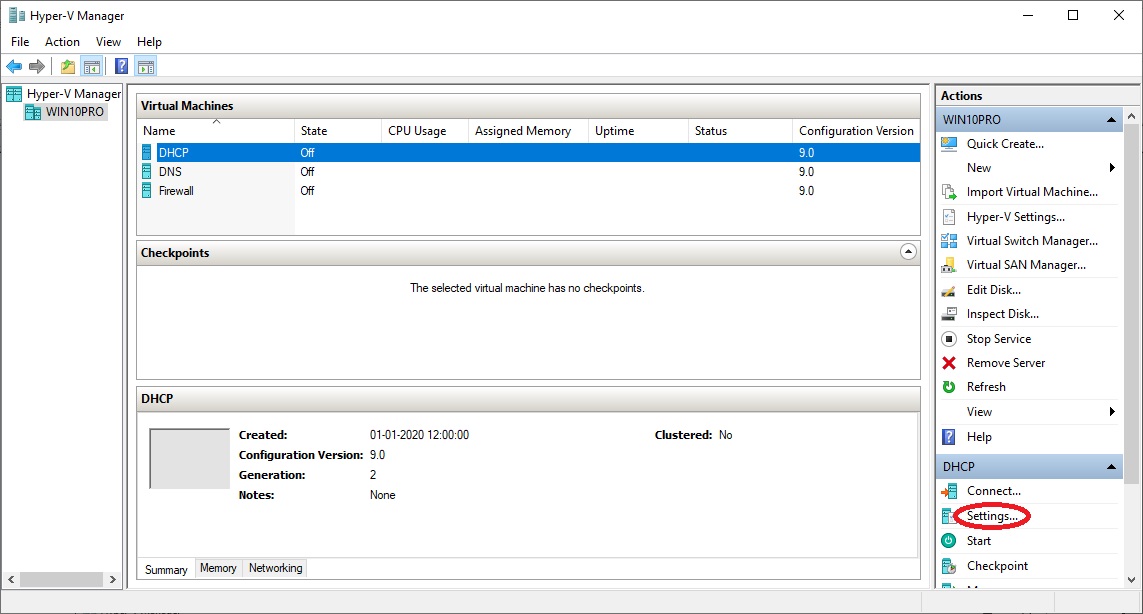The height and width of the screenshot is (614, 1143).
Task: Sort by the State column header
Action: (x=338, y=131)
